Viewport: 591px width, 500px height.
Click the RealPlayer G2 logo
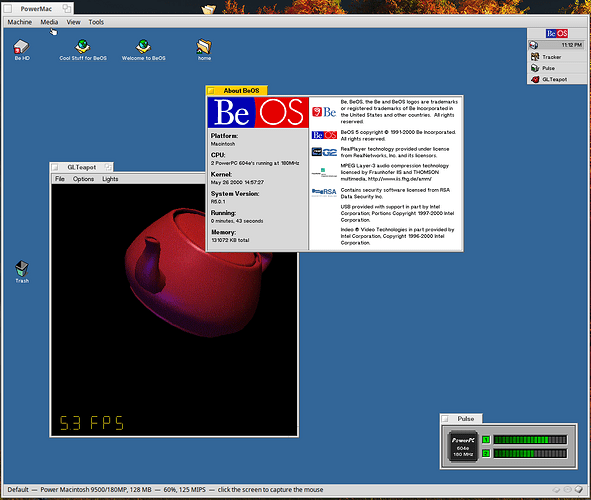(x=324, y=152)
